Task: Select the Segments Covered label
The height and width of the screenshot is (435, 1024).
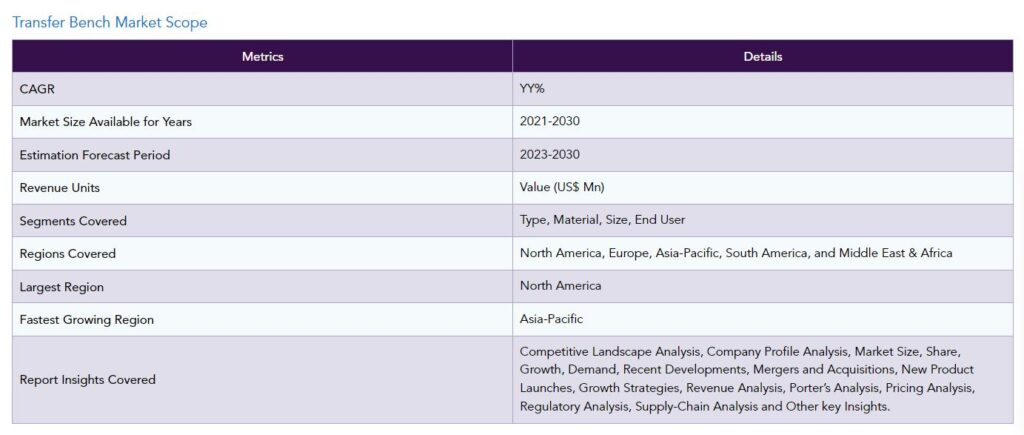Action: click(x=73, y=221)
